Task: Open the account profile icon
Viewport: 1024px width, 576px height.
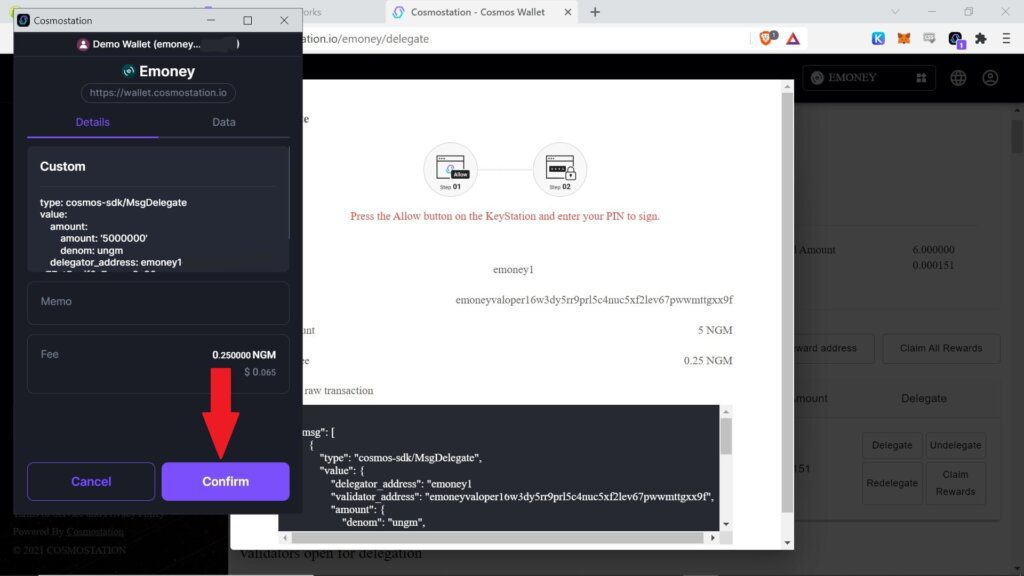Action: pos(991,78)
